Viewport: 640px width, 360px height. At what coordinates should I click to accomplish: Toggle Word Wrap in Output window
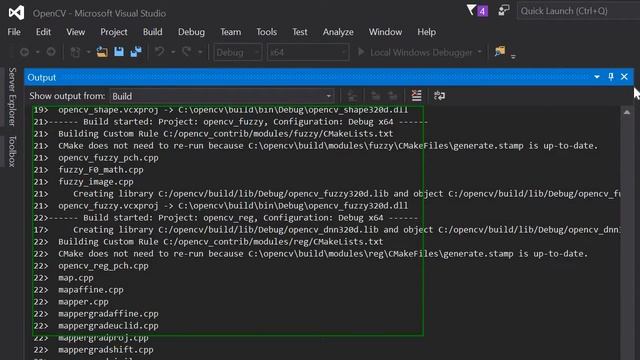point(439,96)
